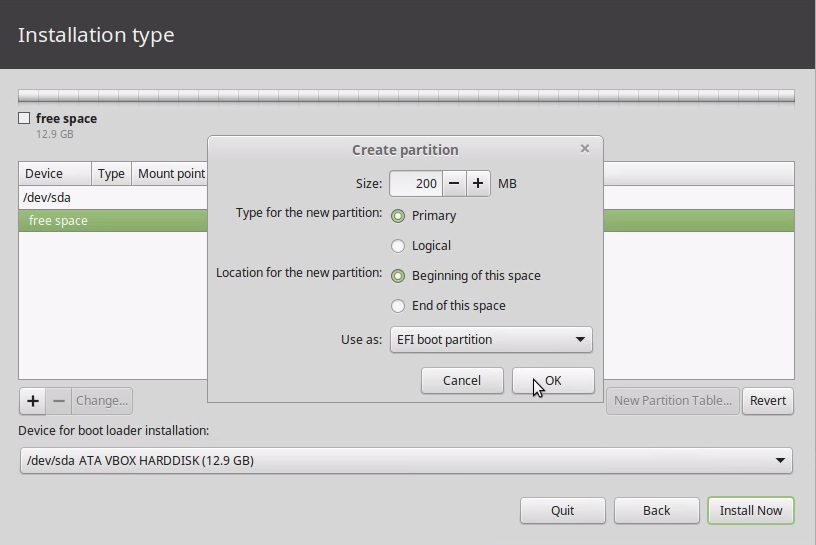The height and width of the screenshot is (545, 816).
Task: Click the Change... button
Action: tap(102, 401)
